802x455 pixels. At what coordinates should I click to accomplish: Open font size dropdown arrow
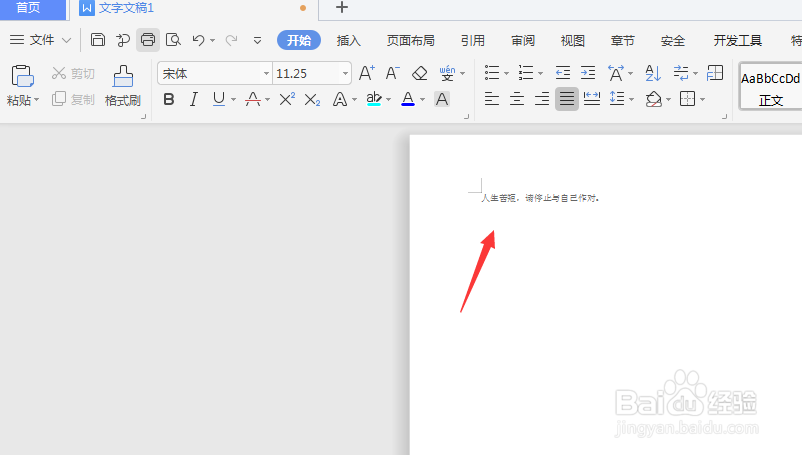(345, 74)
